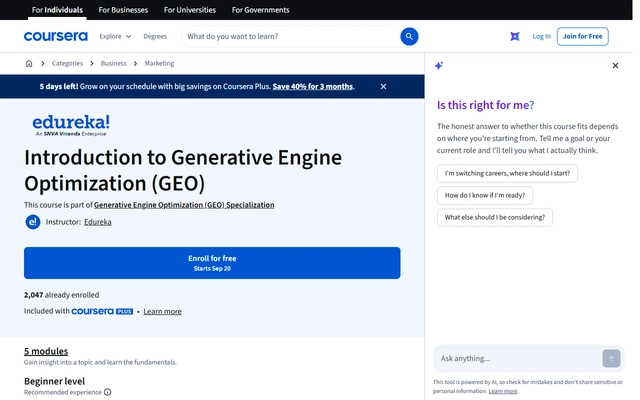Open the Degrees menu item
The image size is (640, 400).
pyautogui.click(x=155, y=36)
